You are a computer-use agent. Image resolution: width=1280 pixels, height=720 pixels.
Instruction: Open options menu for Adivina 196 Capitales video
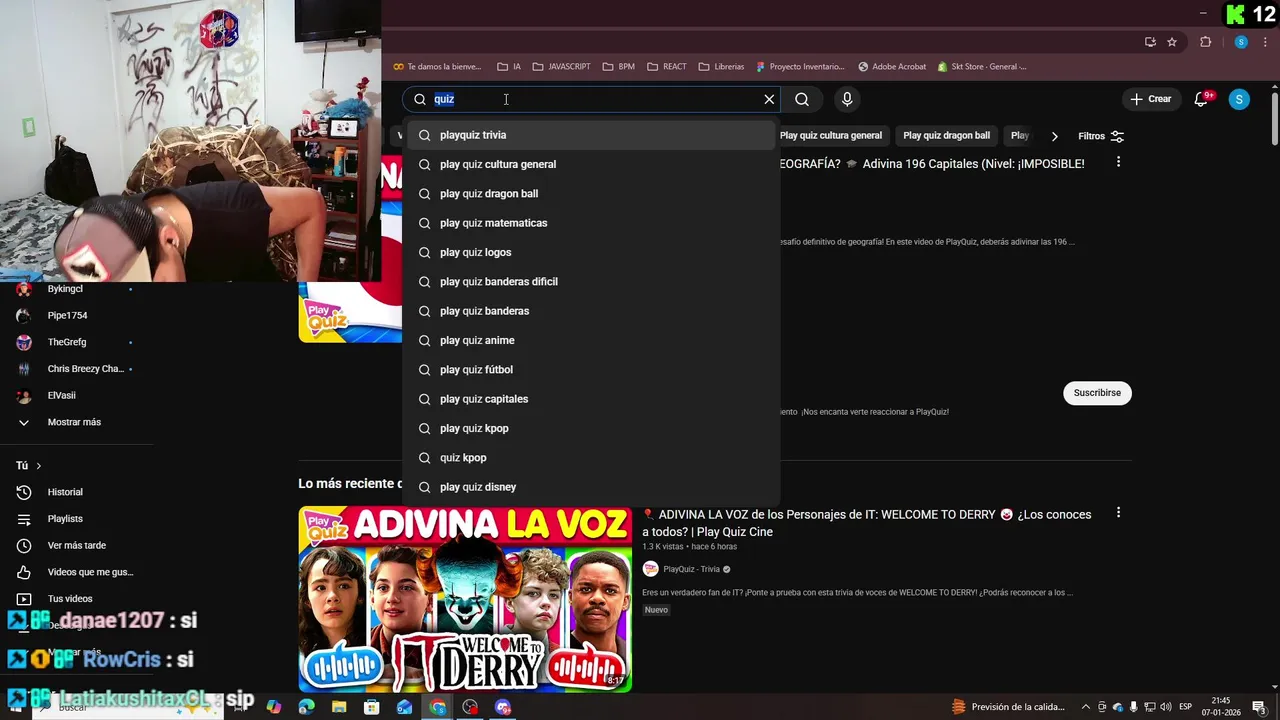1118,162
